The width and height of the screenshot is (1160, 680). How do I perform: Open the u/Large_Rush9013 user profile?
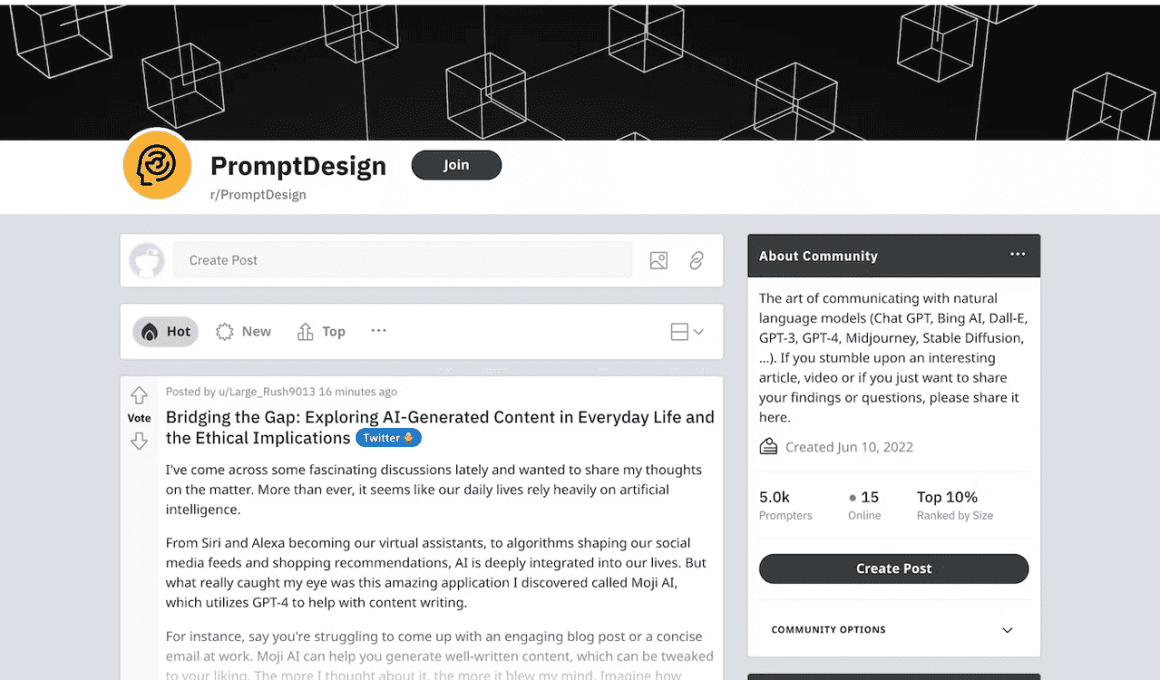(x=266, y=391)
